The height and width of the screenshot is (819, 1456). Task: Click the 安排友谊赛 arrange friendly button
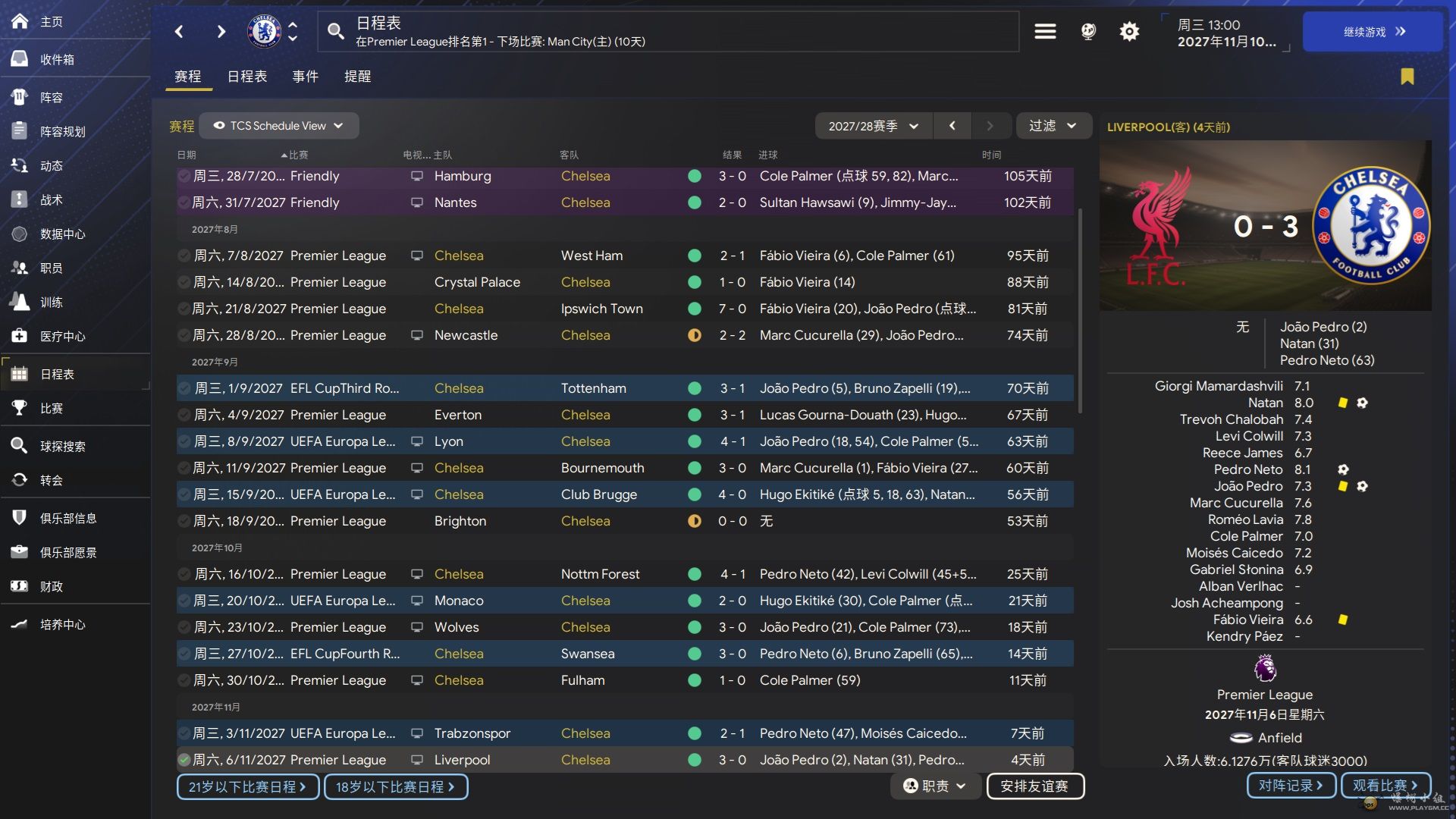(1035, 786)
